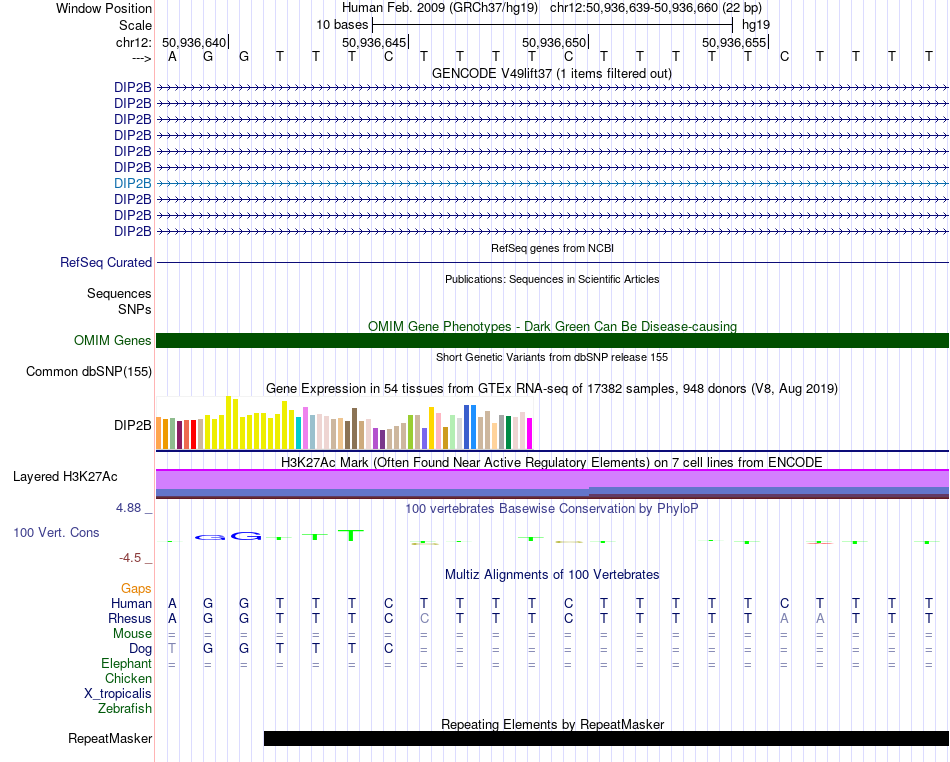Click the Layered H3K27Ac label

click(65, 477)
